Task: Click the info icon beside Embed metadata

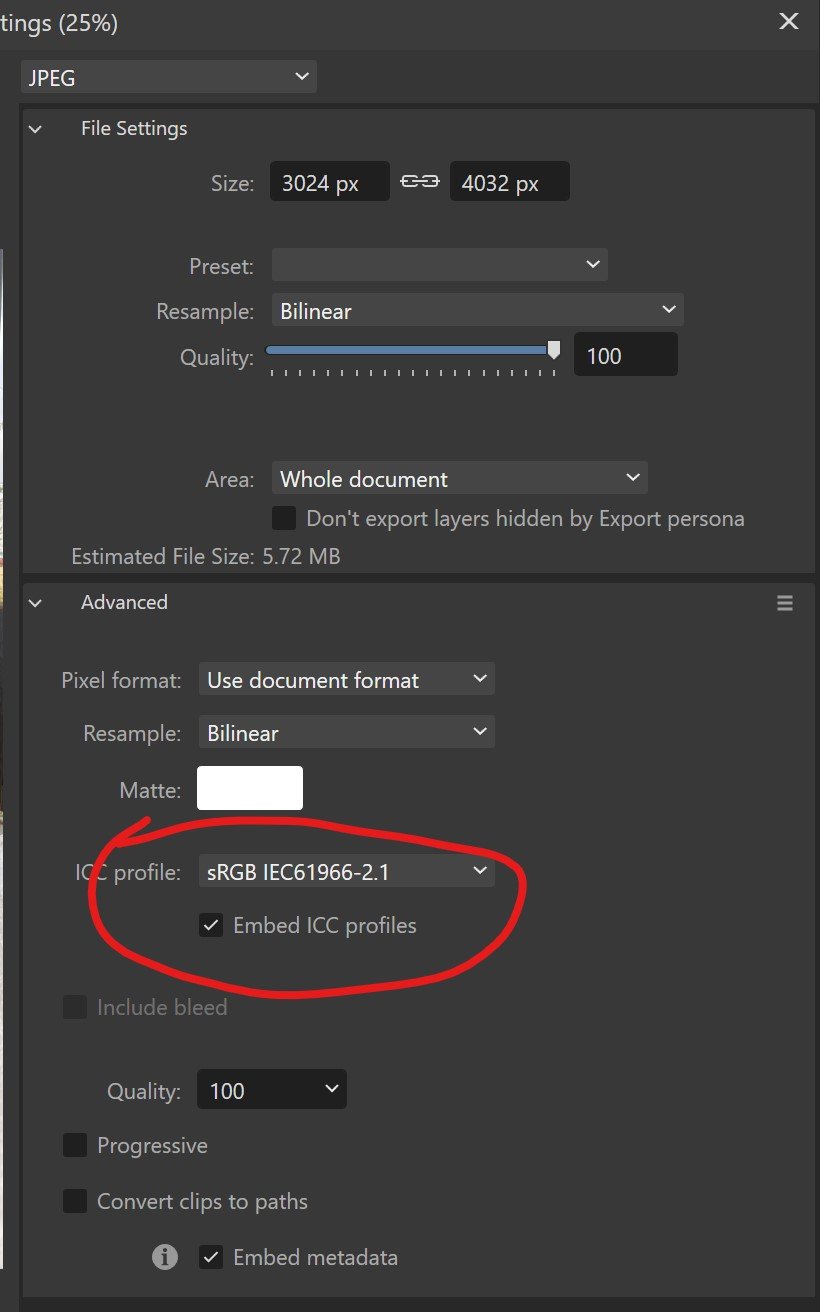Action: [165, 1257]
